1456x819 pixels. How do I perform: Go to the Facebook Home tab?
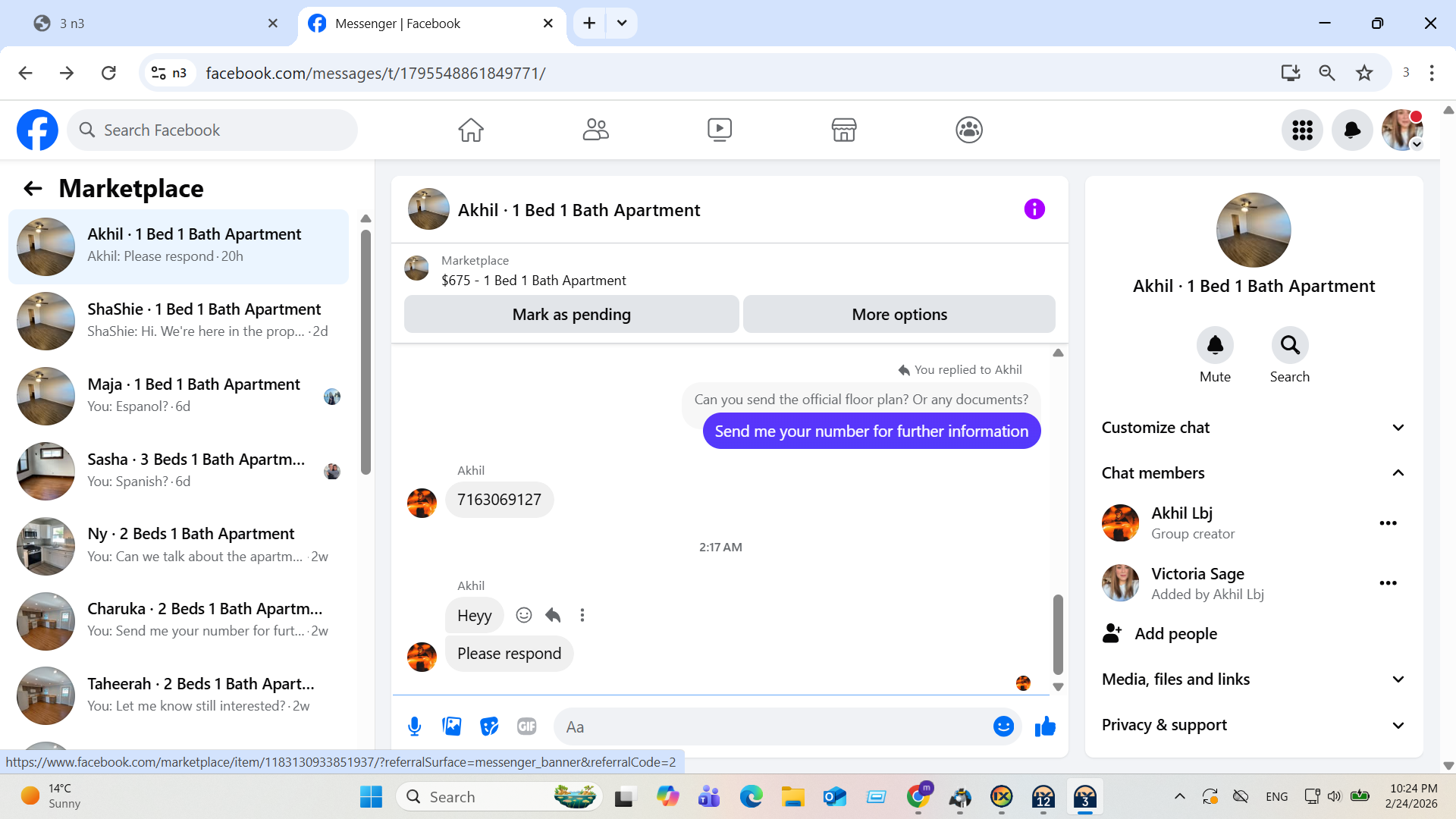[470, 130]
